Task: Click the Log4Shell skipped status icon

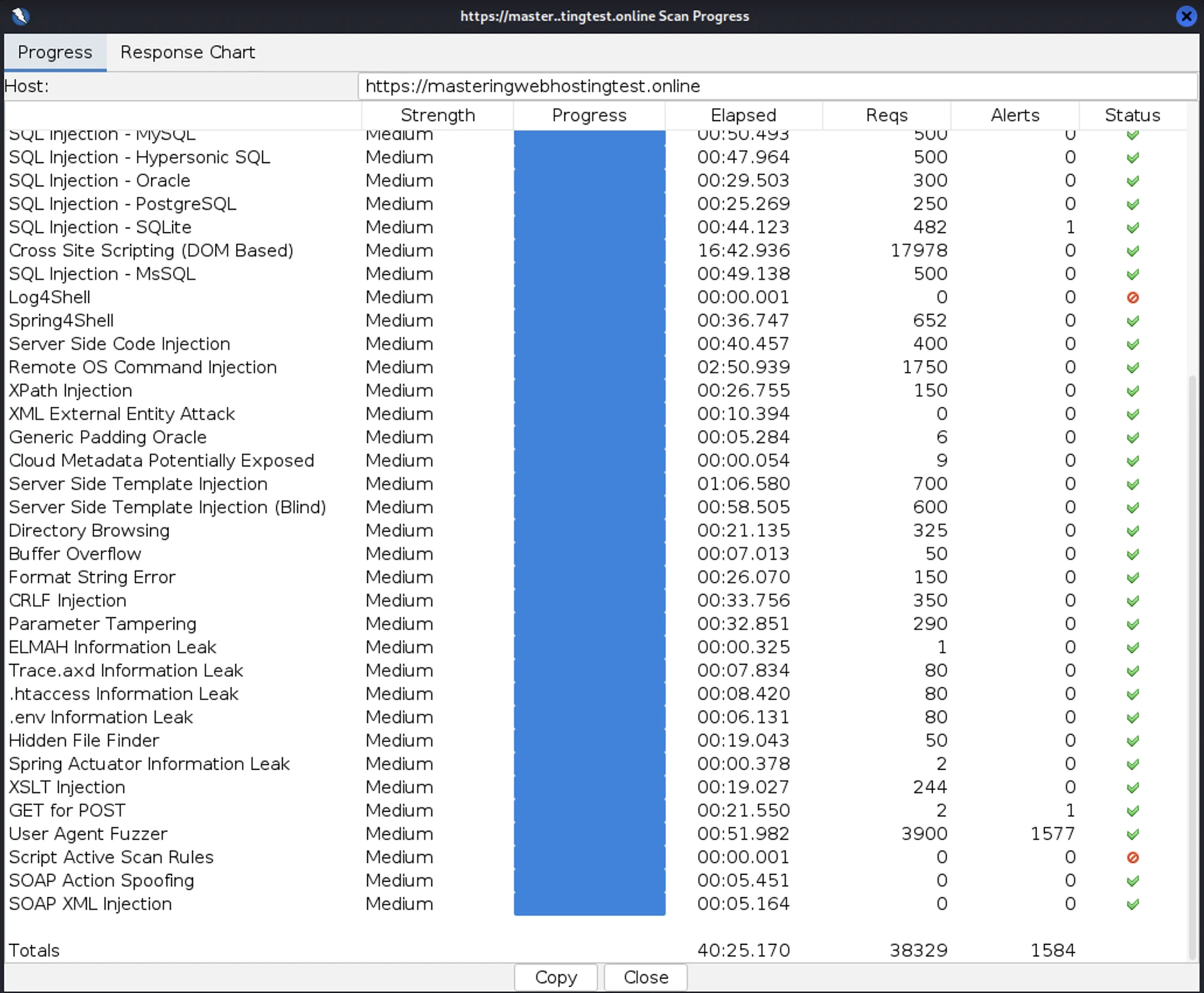Action: coord(1132,297)
